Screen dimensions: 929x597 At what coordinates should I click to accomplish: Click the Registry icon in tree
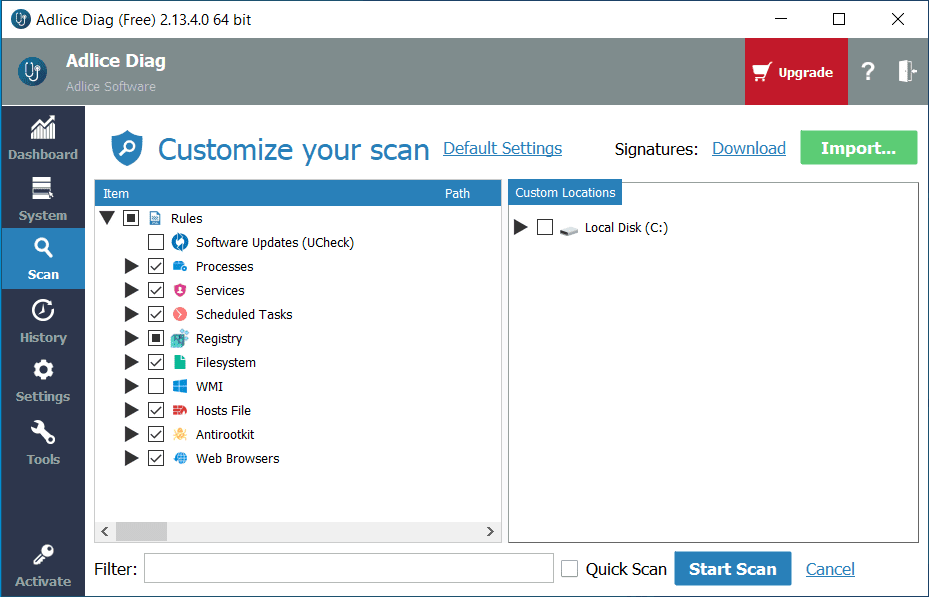coord(180,338)
